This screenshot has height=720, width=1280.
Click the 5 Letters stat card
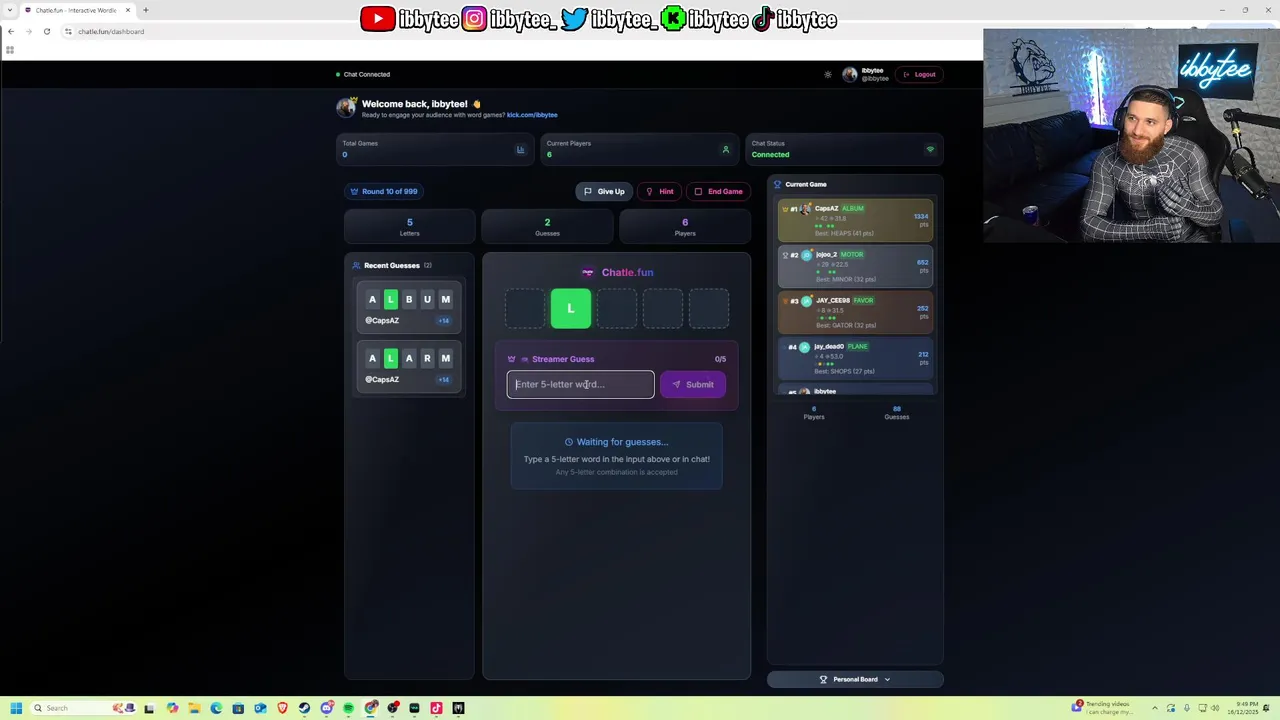(410, 227)
